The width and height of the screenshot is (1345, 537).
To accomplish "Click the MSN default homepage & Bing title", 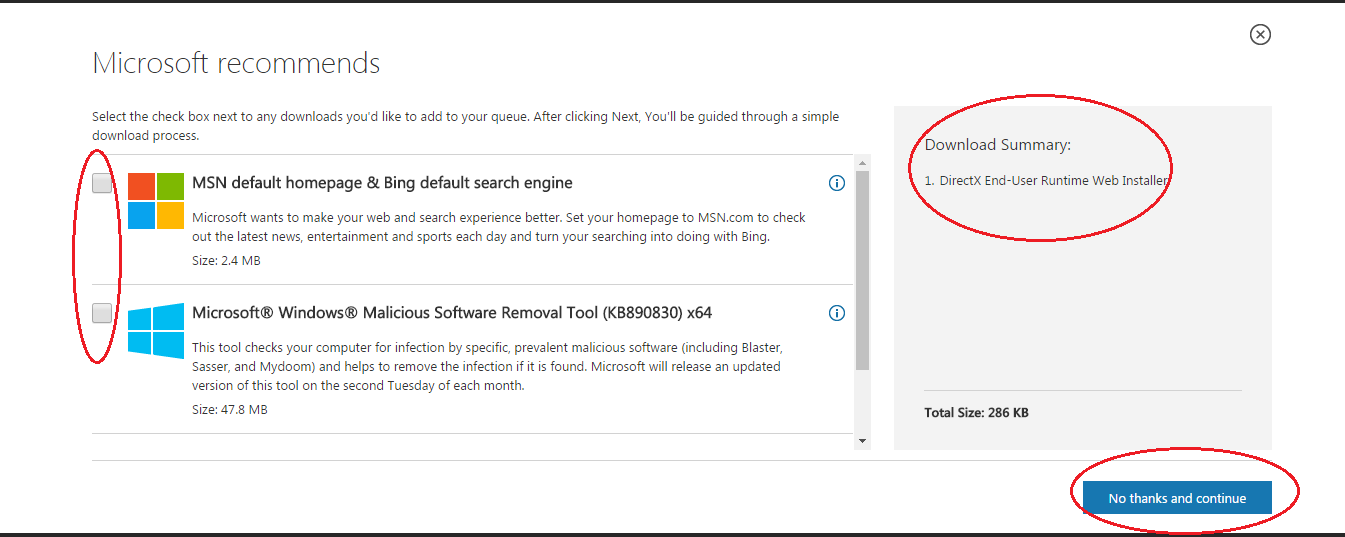I will click(382, 183).
